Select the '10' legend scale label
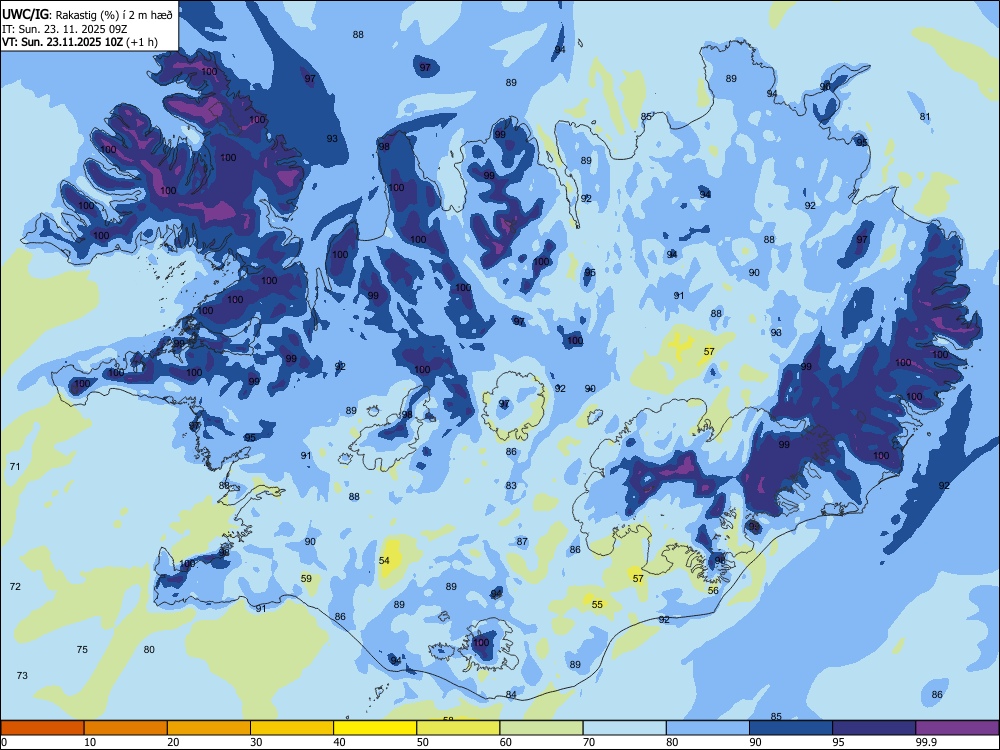The height and width of the screenshot is (750, 1000). point(90,742)
